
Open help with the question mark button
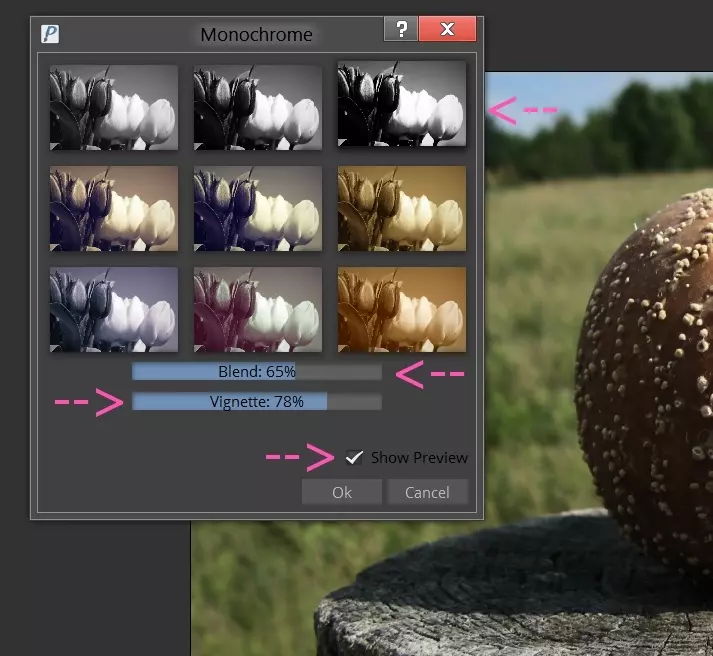click(x=401, y=29)
